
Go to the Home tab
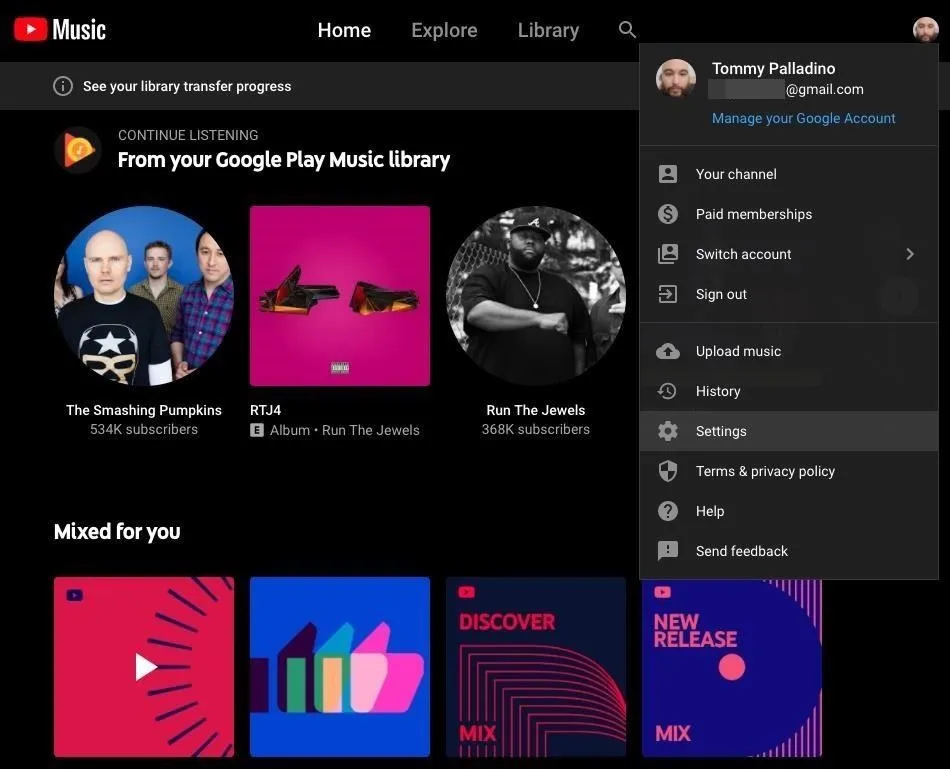tap(344, 30)
